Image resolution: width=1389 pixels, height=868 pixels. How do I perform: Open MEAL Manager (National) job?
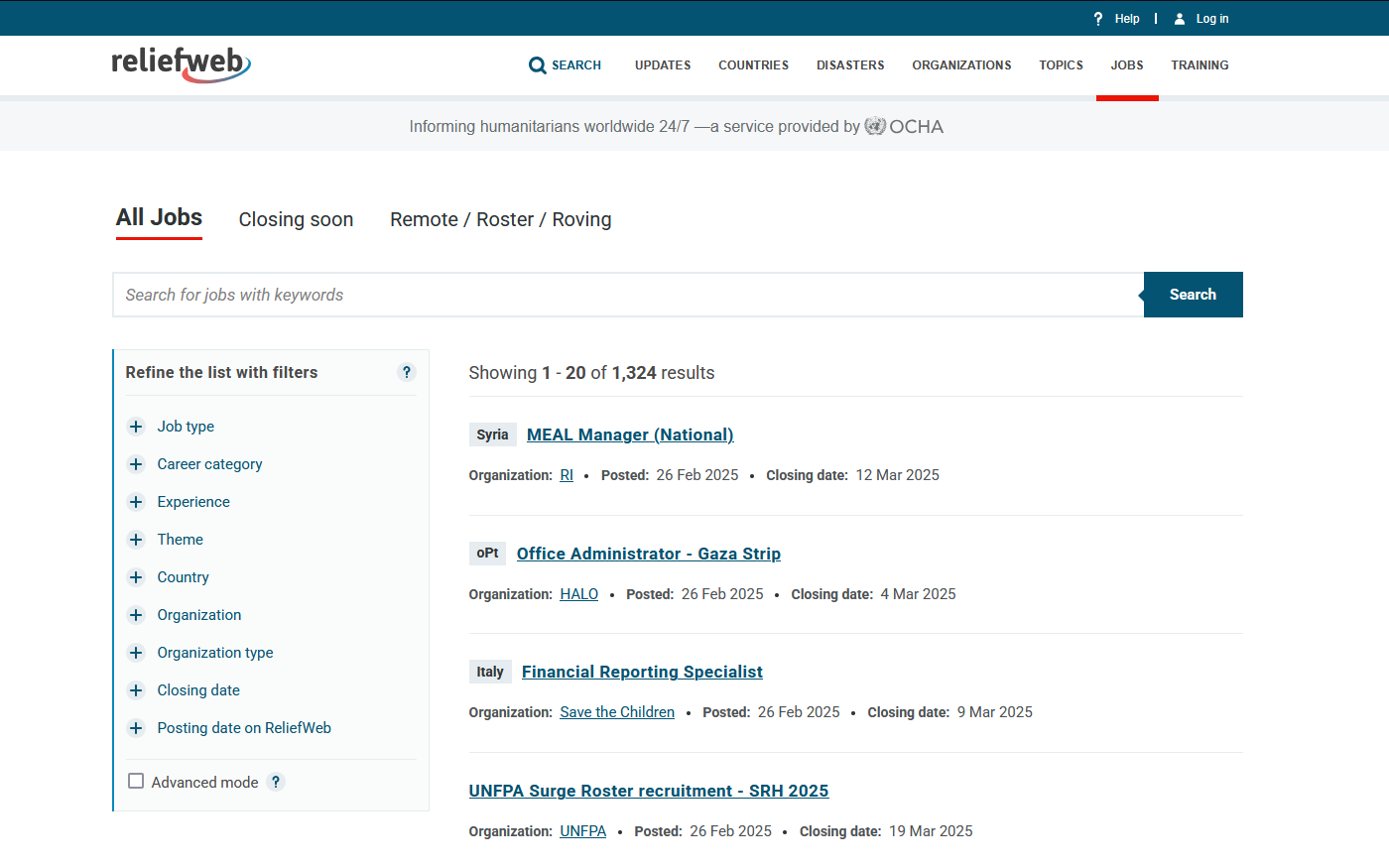[x=630, y=434]
